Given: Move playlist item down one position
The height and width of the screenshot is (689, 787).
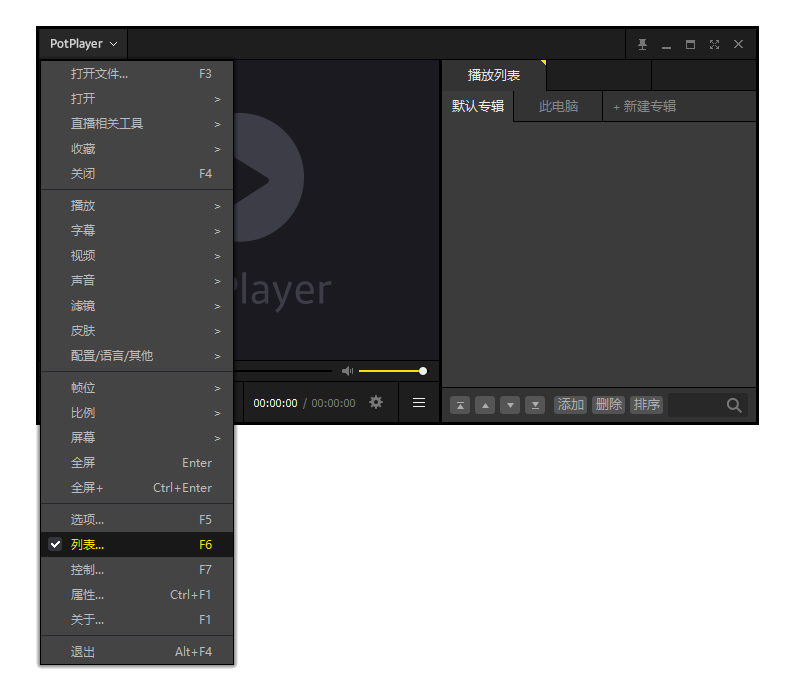Looking at the screenshot, I should (510, 405).
